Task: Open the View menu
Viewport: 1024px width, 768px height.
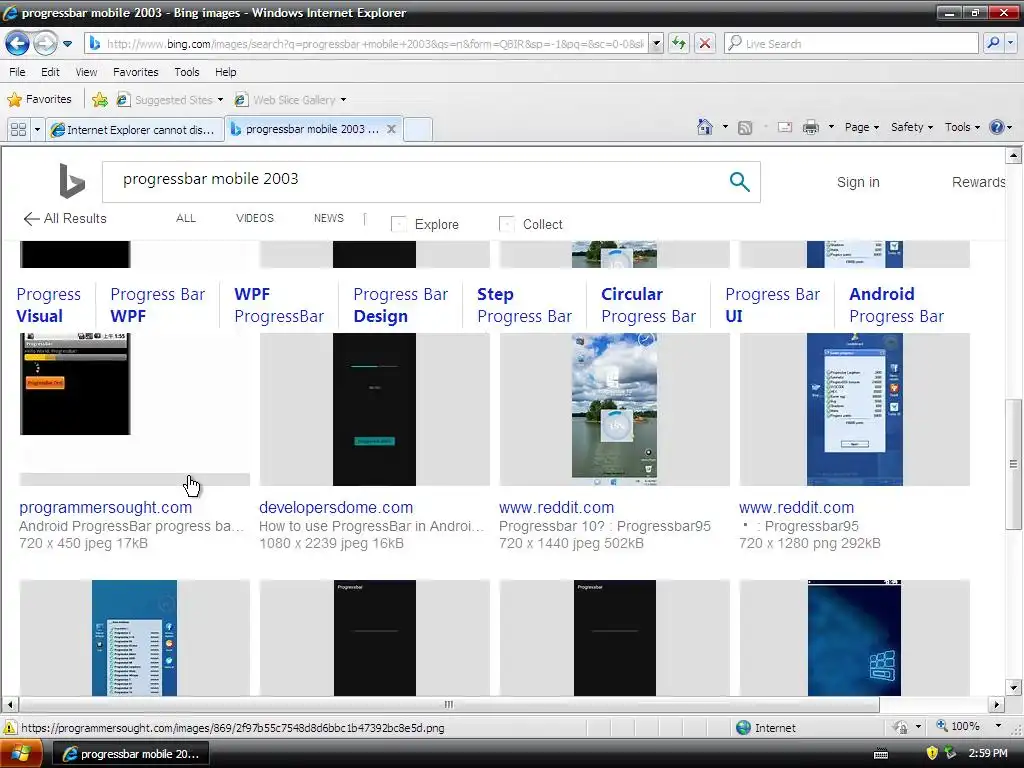Action: tap(86, 72)
